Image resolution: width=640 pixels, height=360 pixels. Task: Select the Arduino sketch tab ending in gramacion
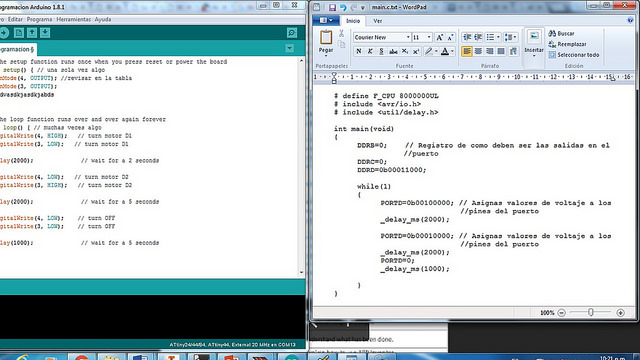pyautogui.click(x=18, y=49)
